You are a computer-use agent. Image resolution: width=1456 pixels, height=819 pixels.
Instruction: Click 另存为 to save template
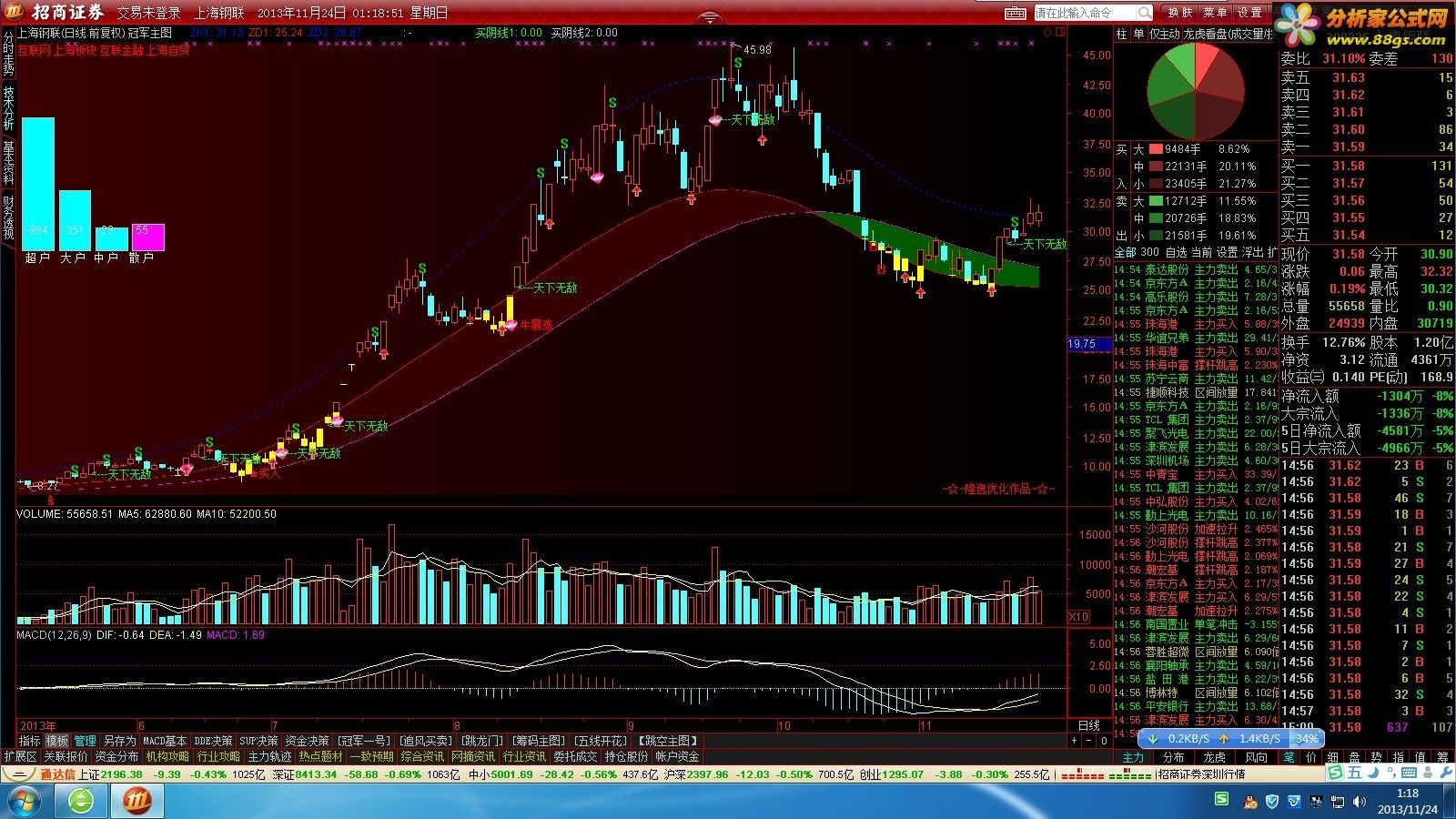pos(119,741)
